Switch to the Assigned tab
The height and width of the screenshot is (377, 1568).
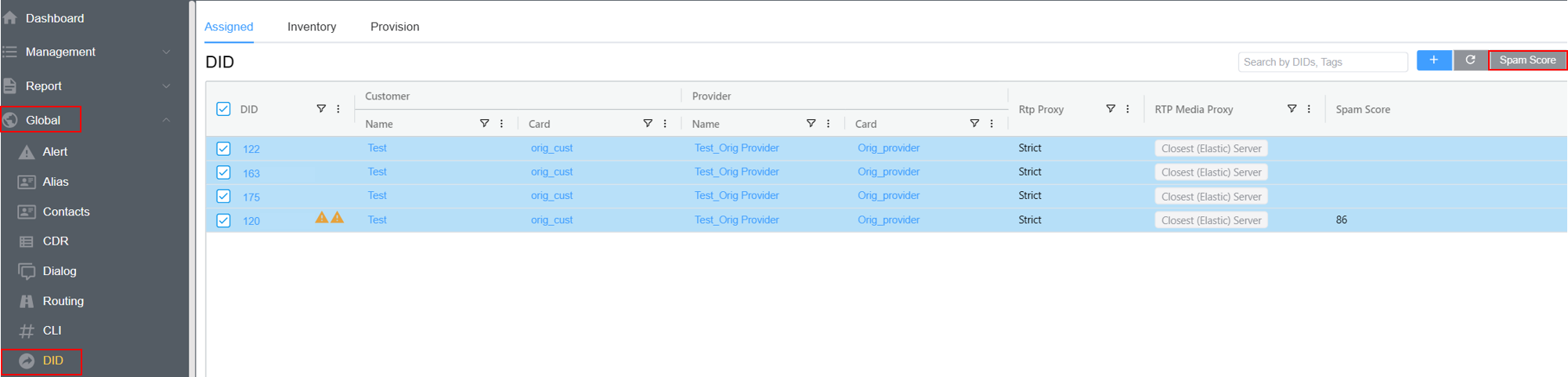229,27
